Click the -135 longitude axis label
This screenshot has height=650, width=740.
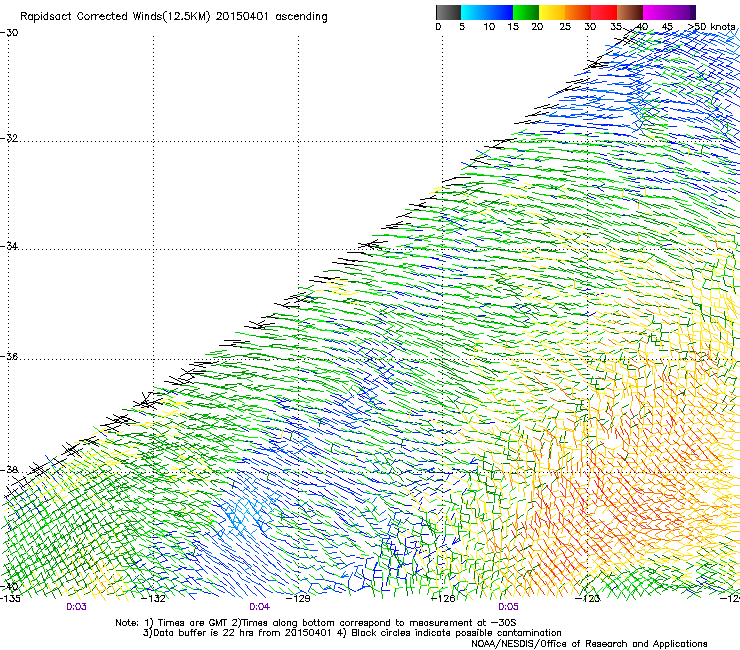10,599
